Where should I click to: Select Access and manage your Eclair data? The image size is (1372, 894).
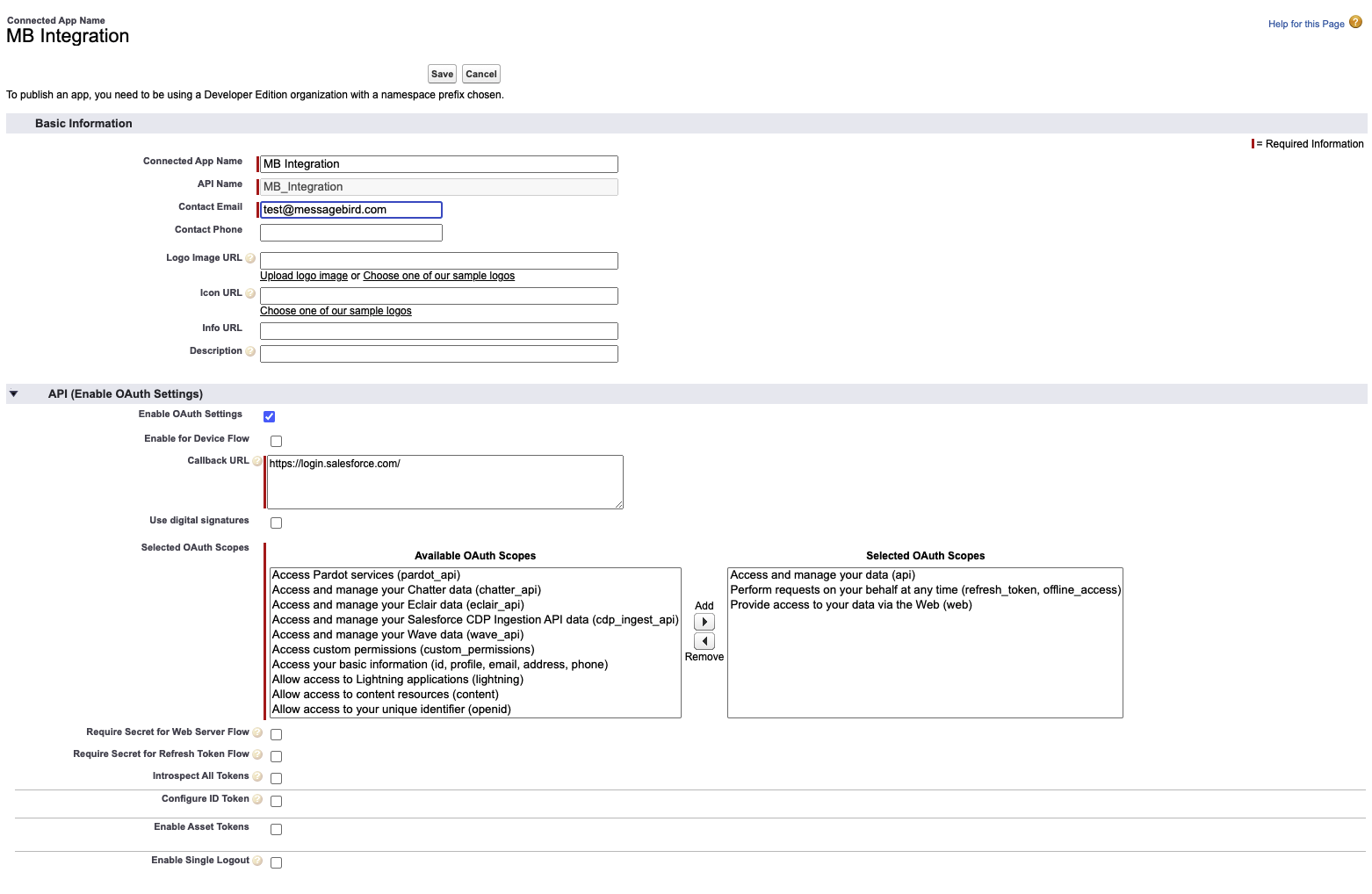coord(475,605)
